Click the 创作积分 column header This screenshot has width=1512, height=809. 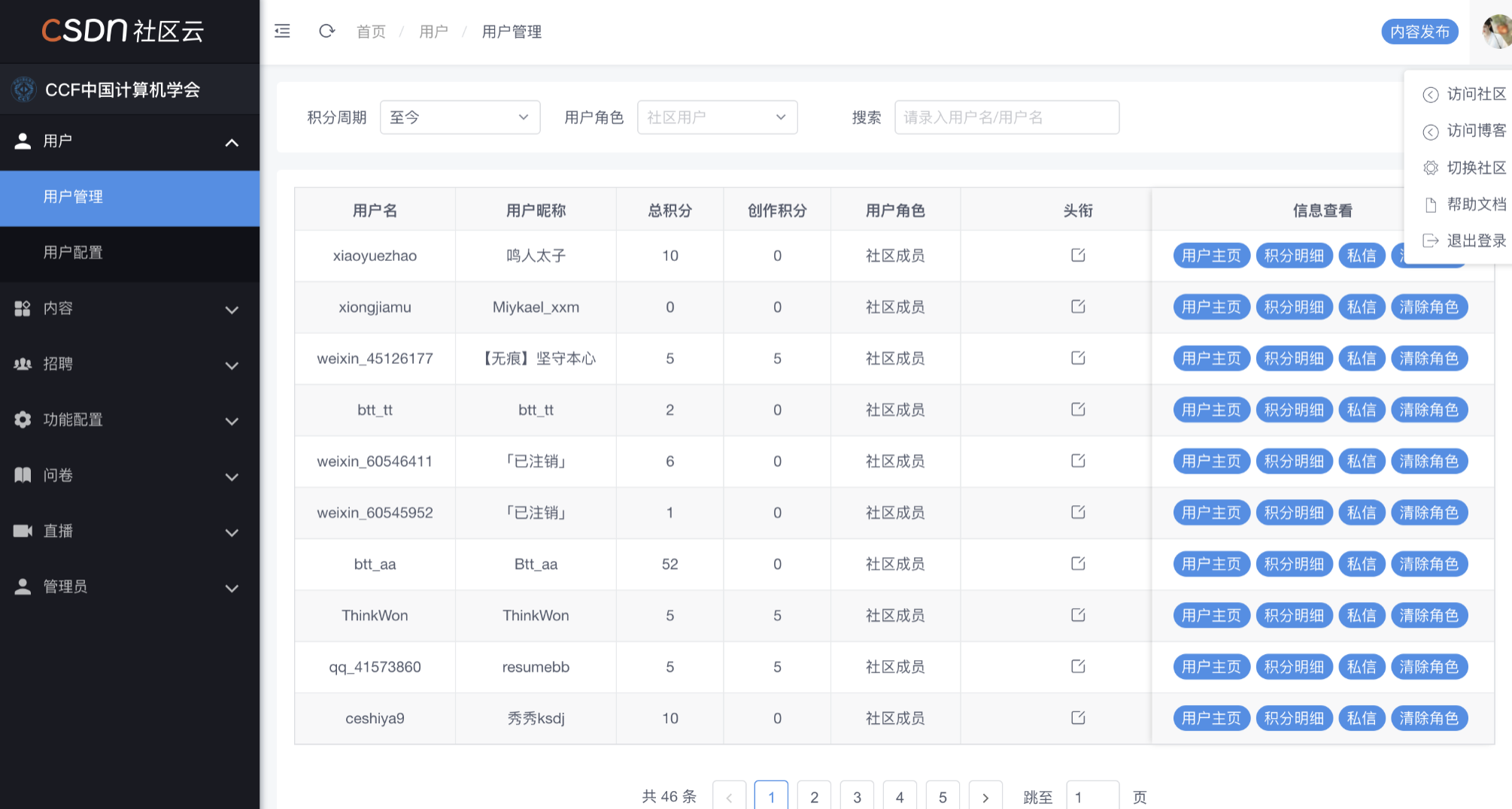(x=777, y=211)
